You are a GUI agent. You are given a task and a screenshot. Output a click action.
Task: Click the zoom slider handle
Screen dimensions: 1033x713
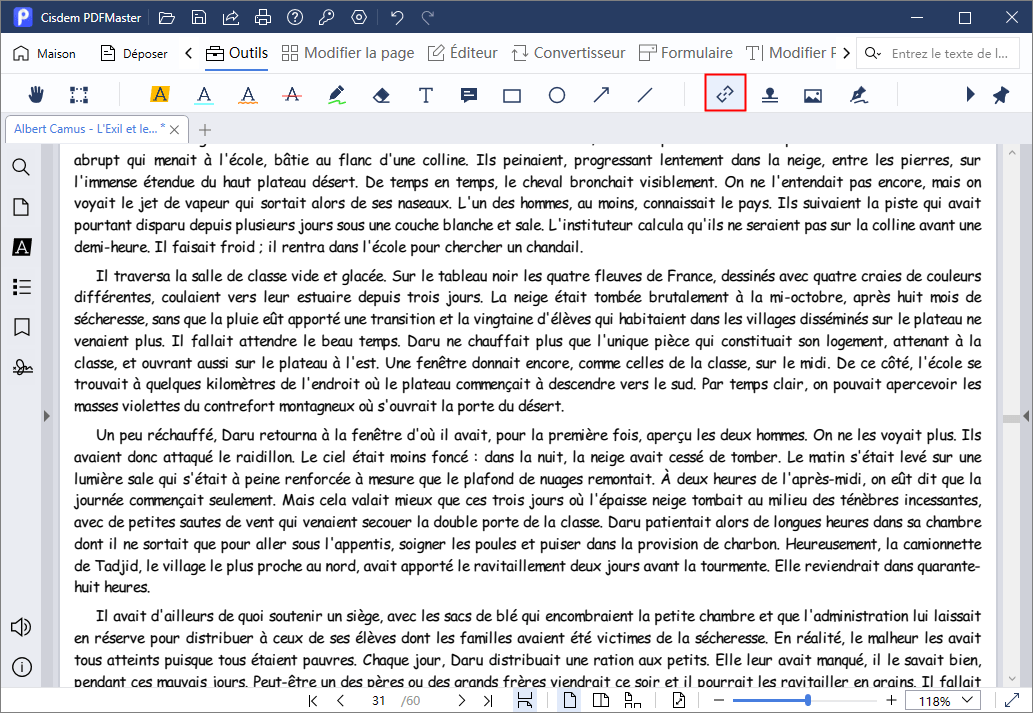click(808, 700)
